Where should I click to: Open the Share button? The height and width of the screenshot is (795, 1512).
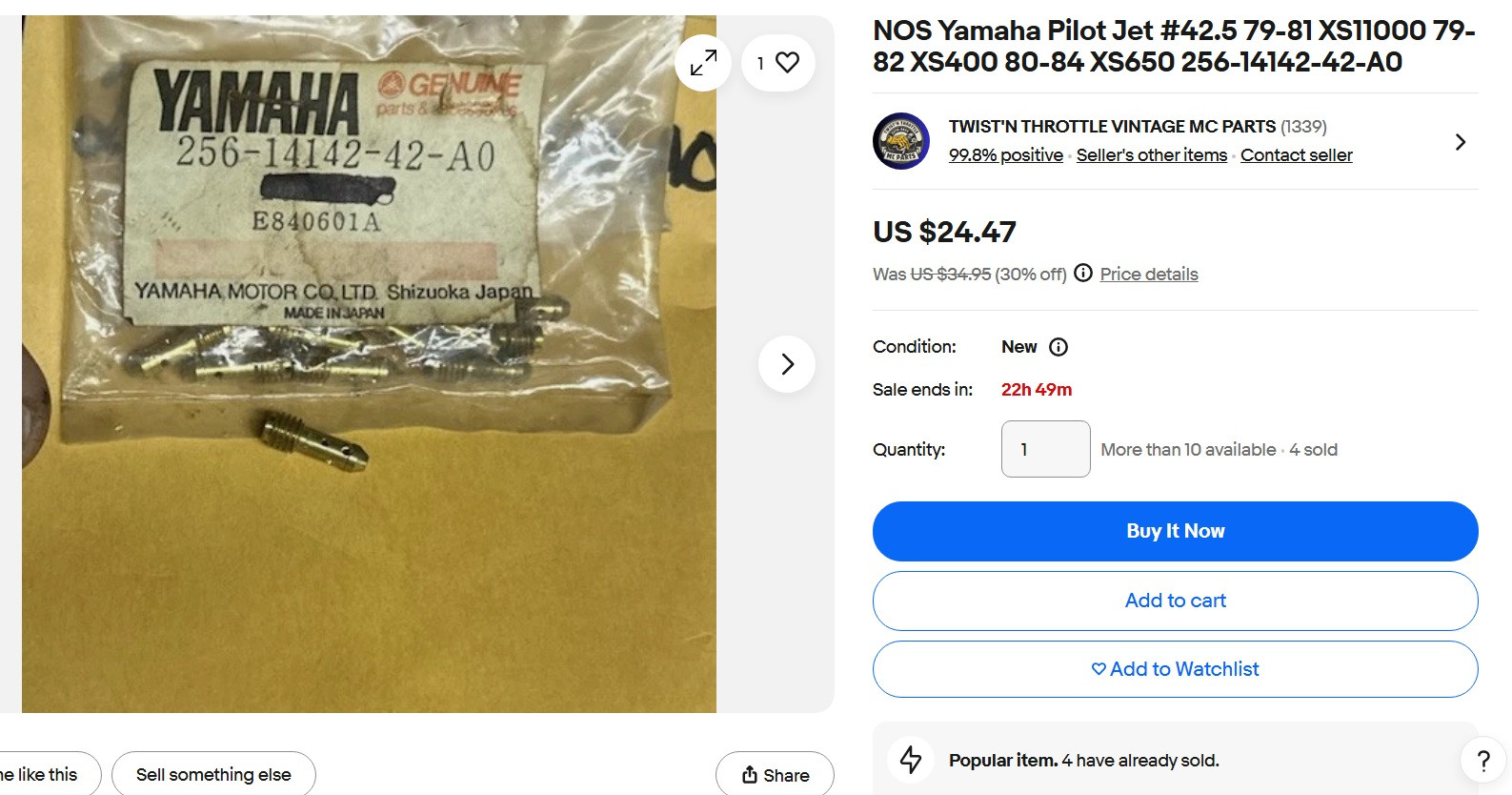pos(775,775)
